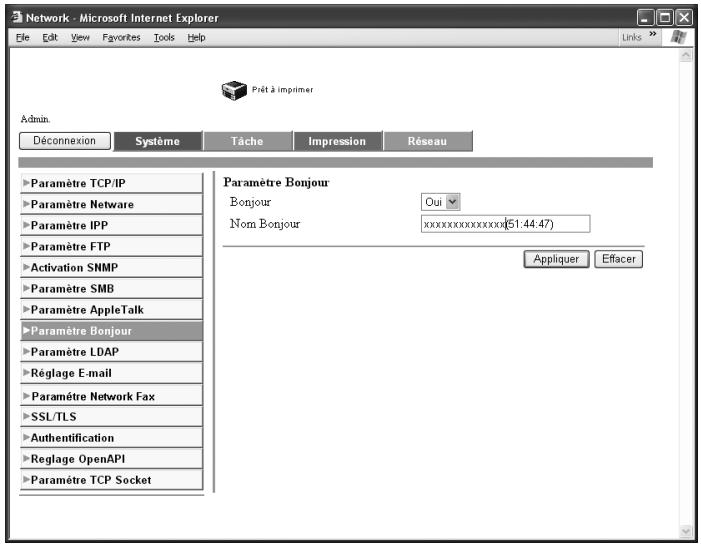Open the Tools menu
Image resolution: width=701 pixels, height=545 pixels.
click(164, 38)
